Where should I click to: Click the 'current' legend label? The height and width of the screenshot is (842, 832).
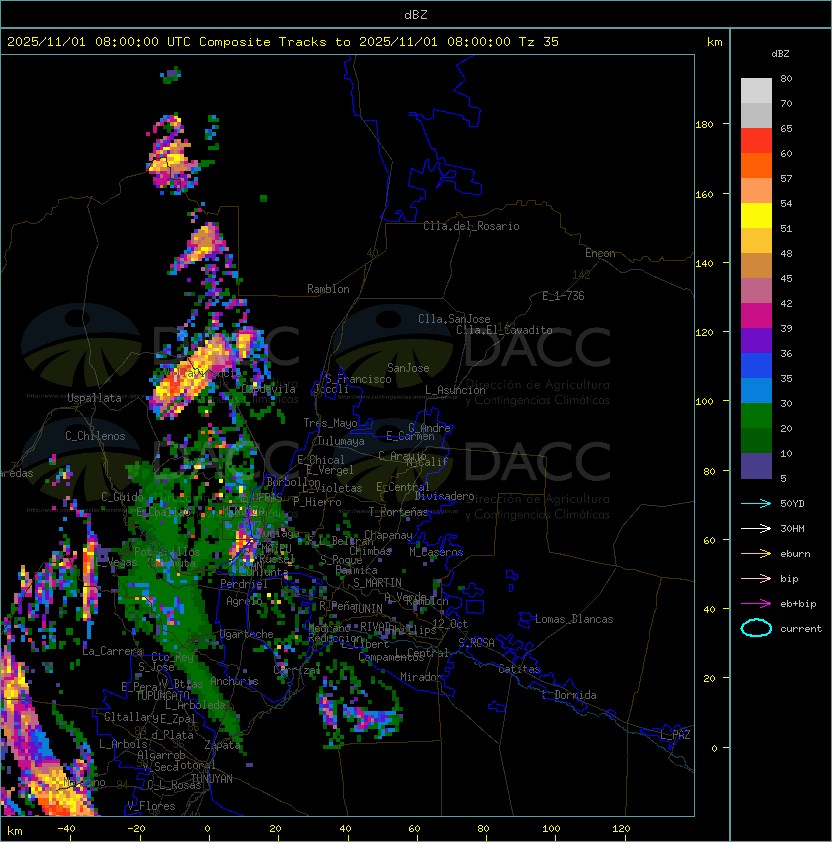click(801, 629)
